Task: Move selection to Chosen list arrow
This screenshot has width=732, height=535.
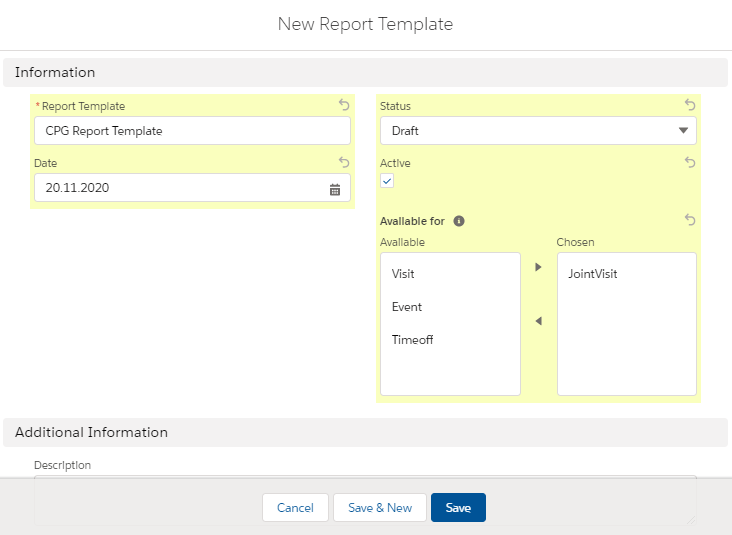Action: pyautogui.click(x=538, y=267)
